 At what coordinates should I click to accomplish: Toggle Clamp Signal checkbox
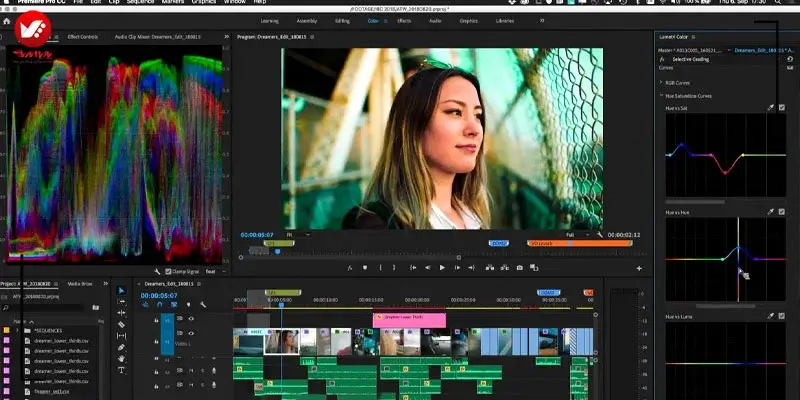pyautogui.click(x=166, y=271)
